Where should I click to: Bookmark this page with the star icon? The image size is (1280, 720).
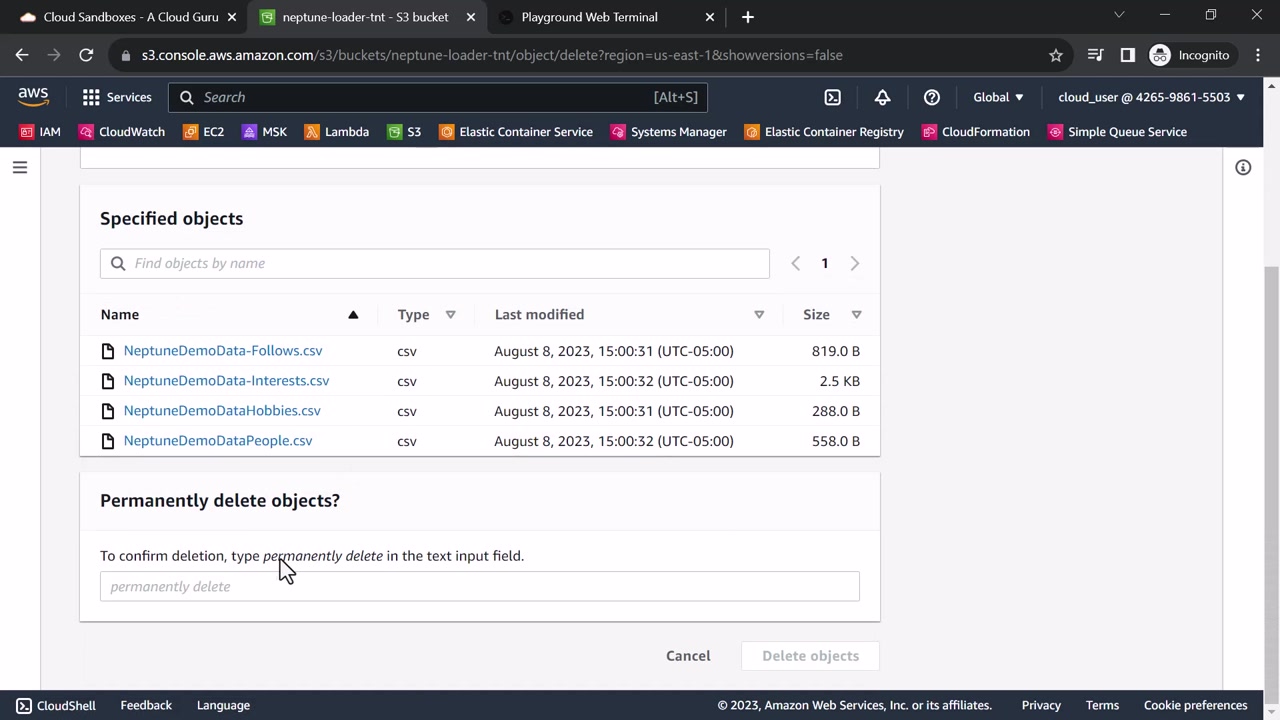(x=1055, y=55)
